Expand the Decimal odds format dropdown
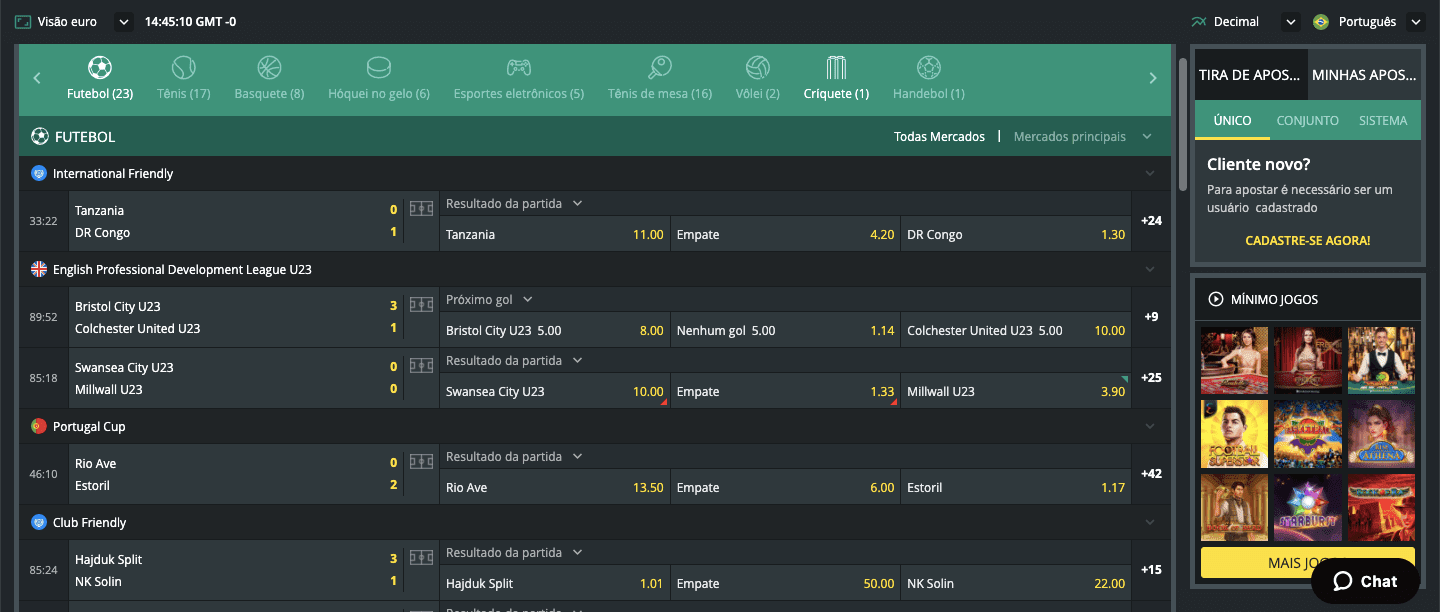The width and height of the screenshot is (1440, 612). (x=1290, y=21)
